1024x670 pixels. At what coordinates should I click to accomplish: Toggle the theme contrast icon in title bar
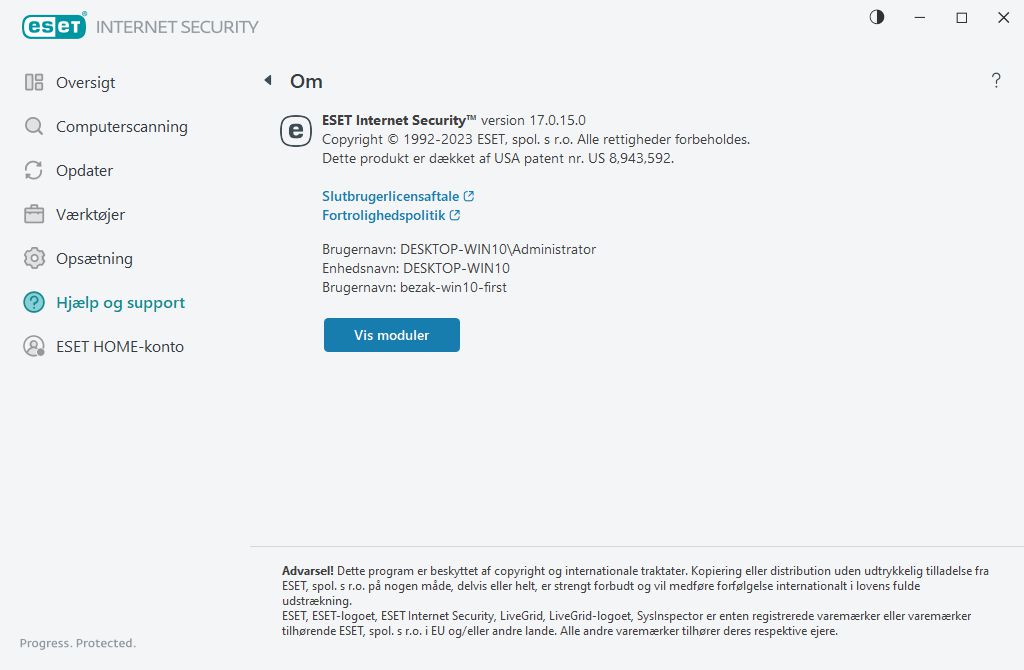[x=876, y=17]
